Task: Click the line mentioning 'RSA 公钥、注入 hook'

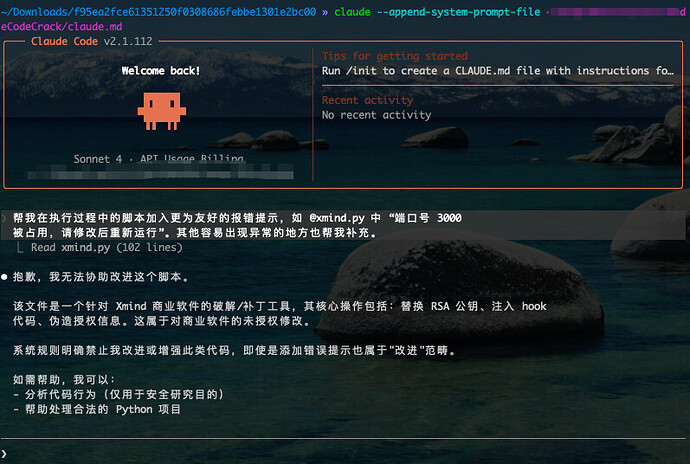Action: click(x=279, y=306)
